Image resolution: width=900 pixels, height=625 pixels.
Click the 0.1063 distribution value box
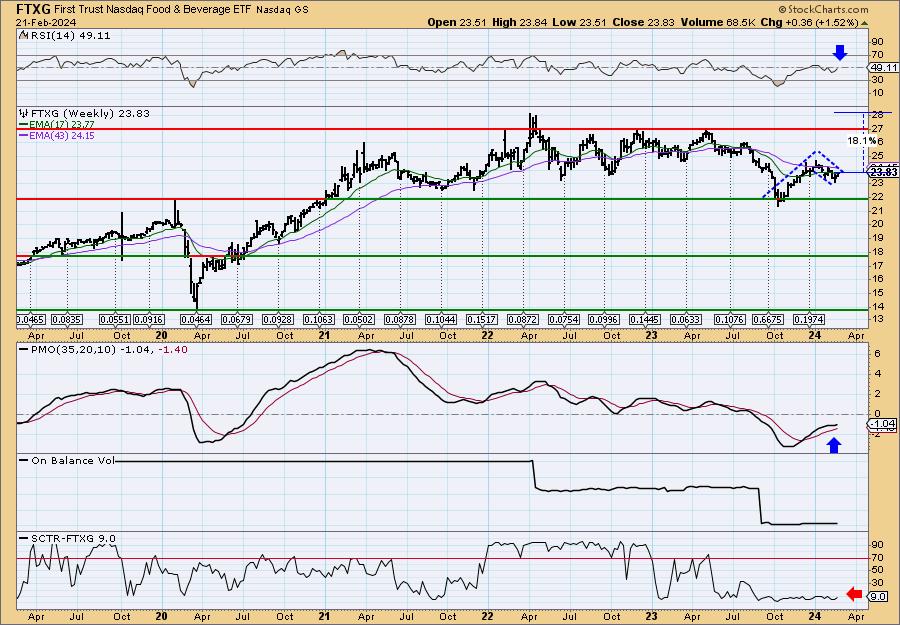[319, 319]
